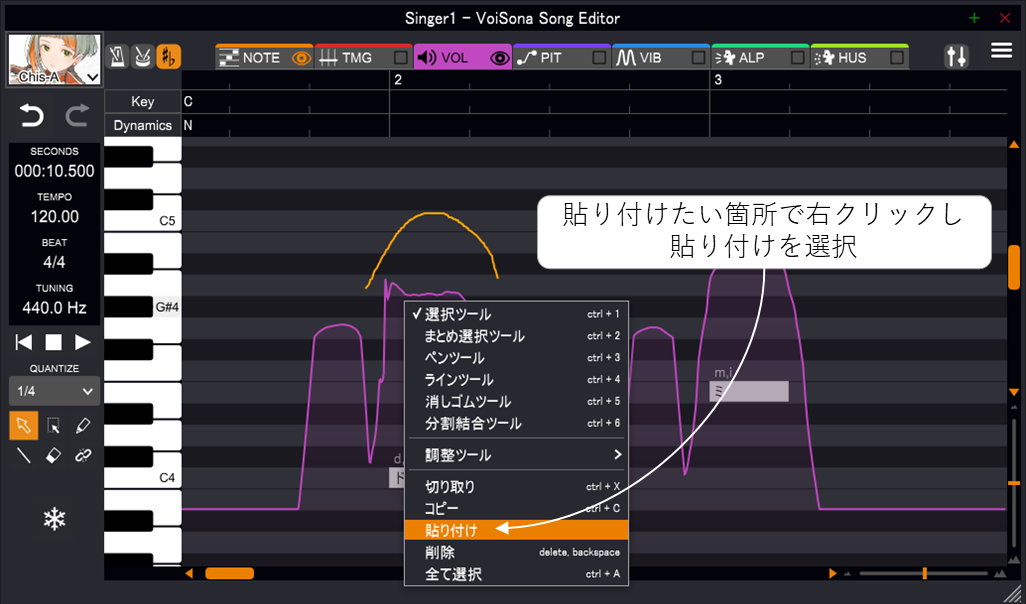Toggle the drum icon in top toolbar
Image resolution: width=1026 pixels, height=604 pixels.
click(x=143, y=57)
